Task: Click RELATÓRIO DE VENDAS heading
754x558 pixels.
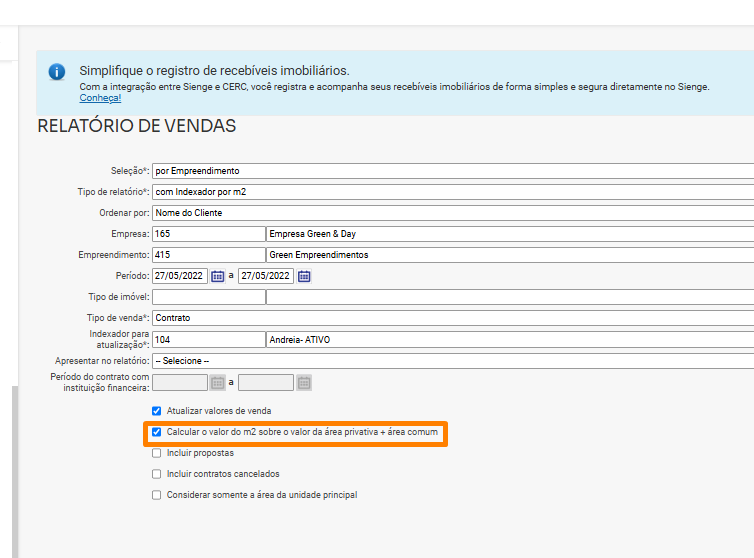Action: click(137, 126)
